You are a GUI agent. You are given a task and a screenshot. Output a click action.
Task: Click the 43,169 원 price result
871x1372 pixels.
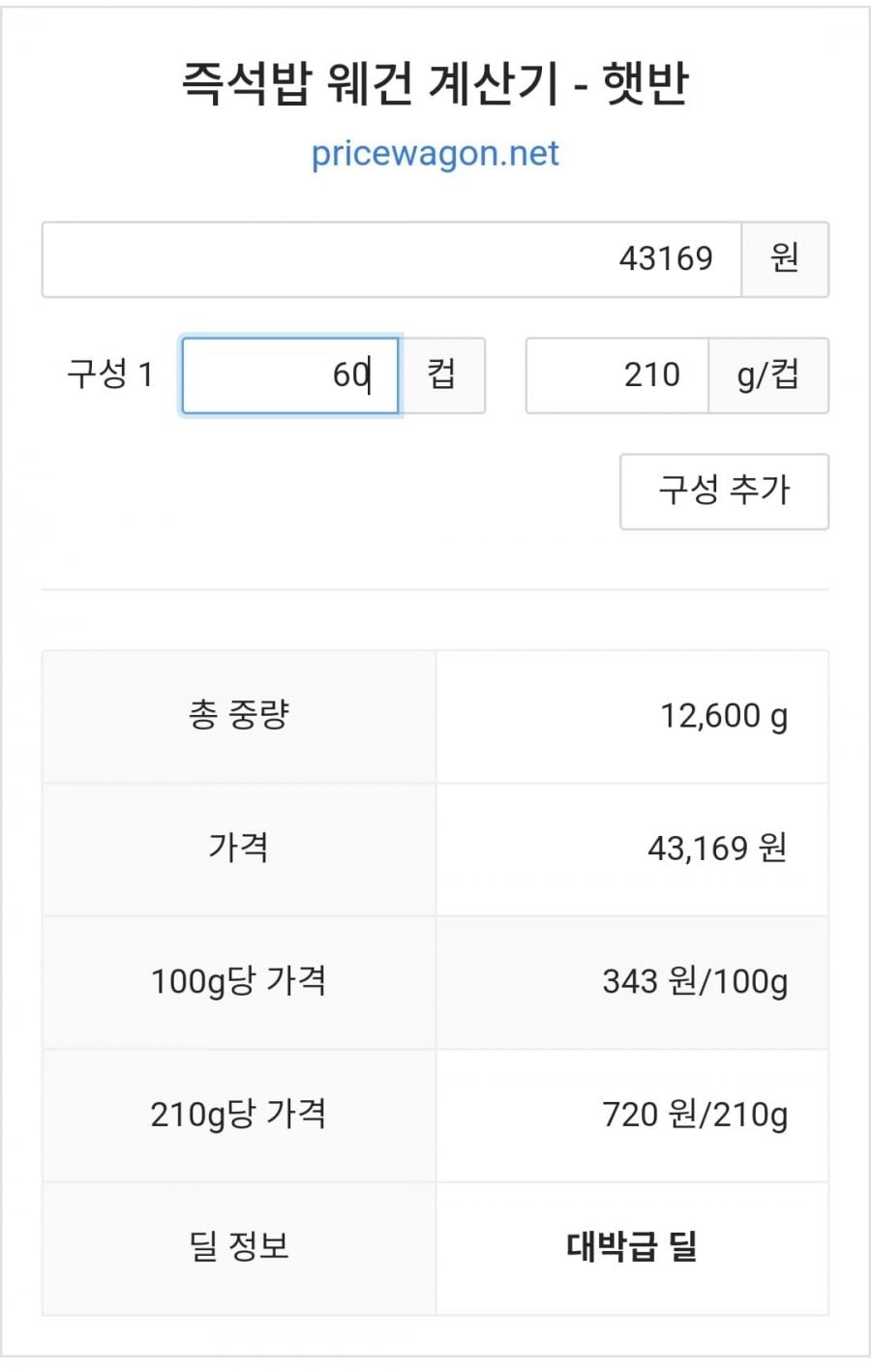(716, 849)
